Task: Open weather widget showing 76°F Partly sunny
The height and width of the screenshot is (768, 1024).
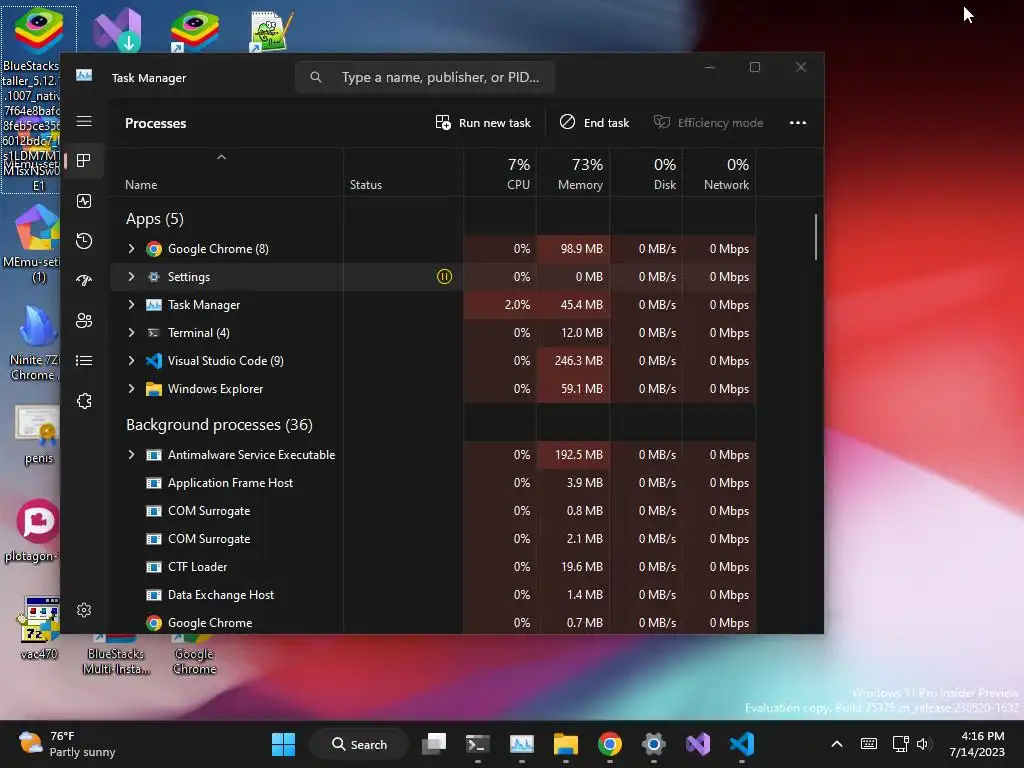Action: tap(67, 744)
